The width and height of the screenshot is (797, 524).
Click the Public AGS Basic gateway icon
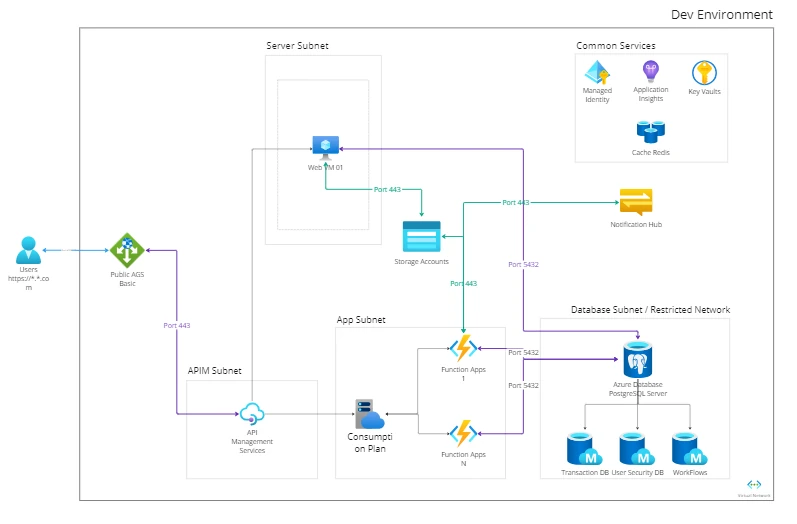(x=127, y=250)
